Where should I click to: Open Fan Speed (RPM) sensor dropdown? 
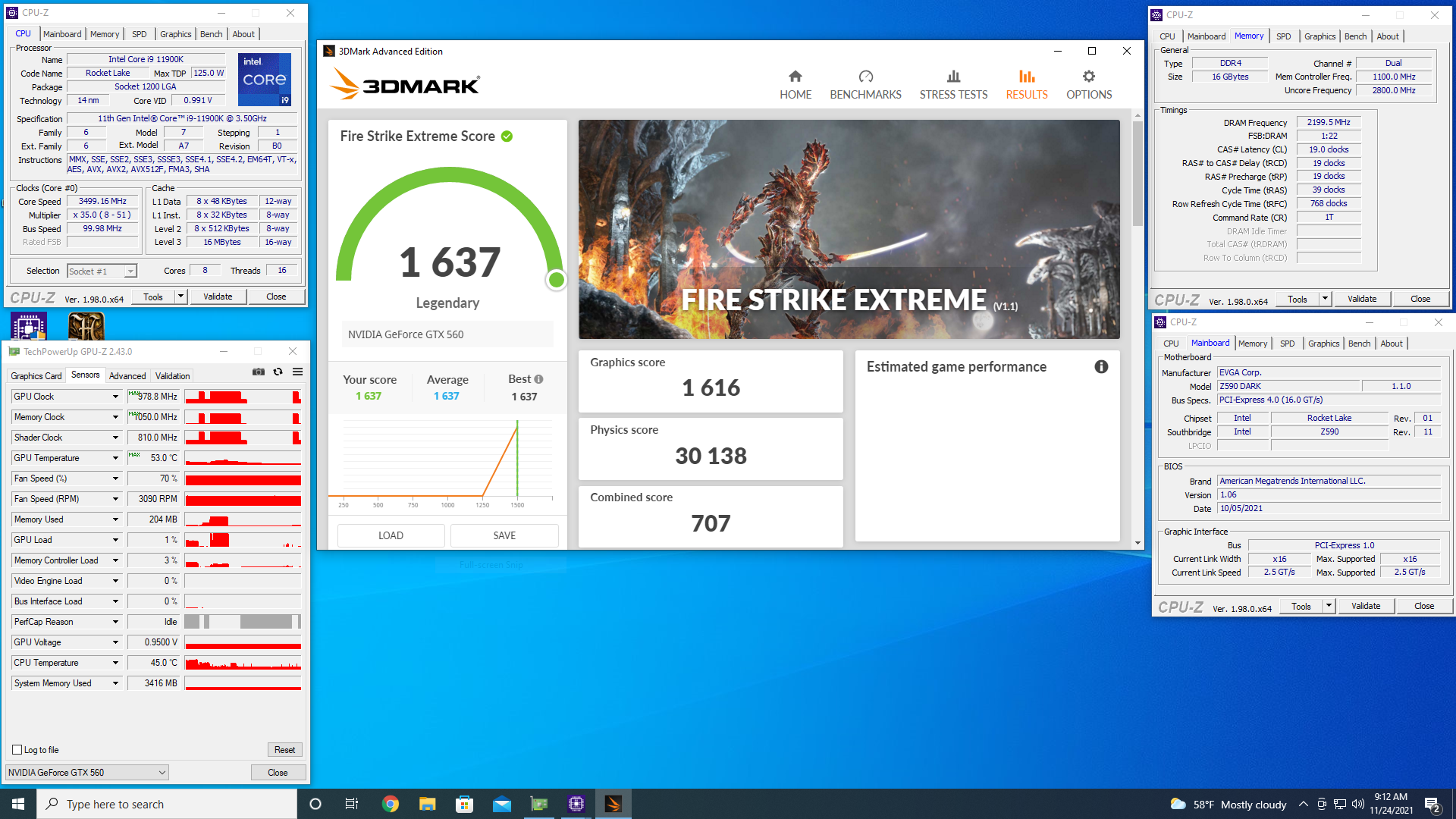tap(115, 499)
